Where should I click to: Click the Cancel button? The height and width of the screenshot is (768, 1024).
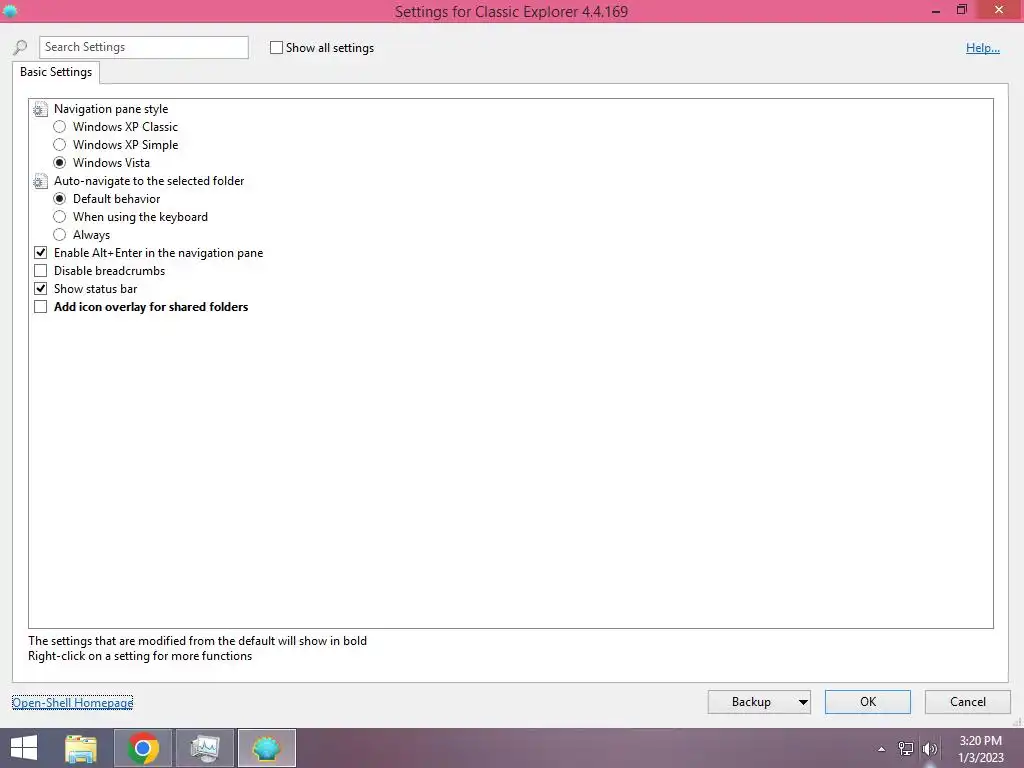click(968, 702)
